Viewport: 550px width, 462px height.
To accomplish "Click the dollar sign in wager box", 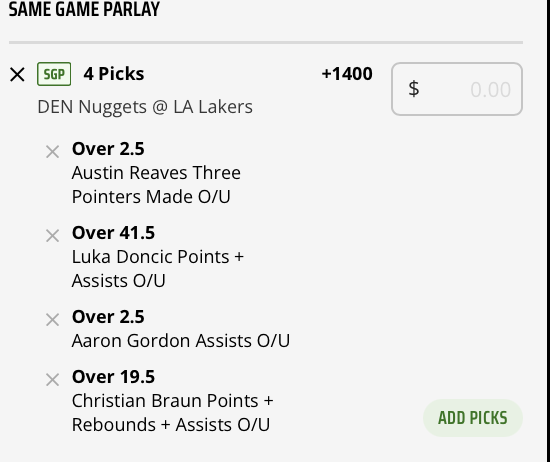I will [x=414, y=89].
